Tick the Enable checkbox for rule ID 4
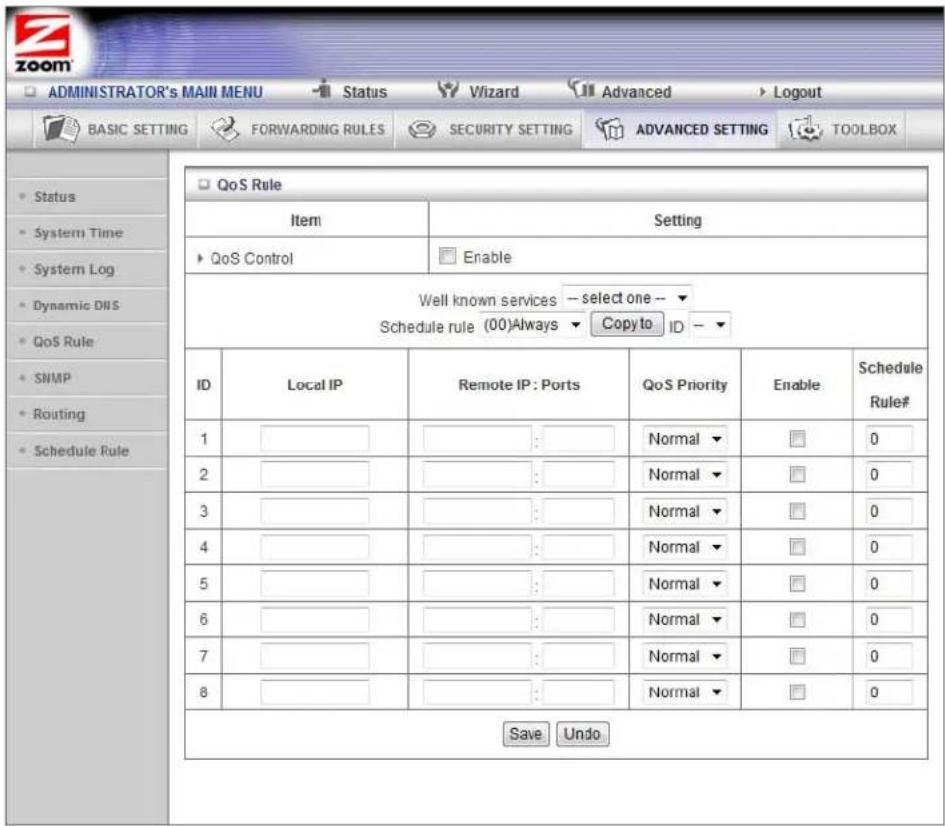 [x=797, y=547]
